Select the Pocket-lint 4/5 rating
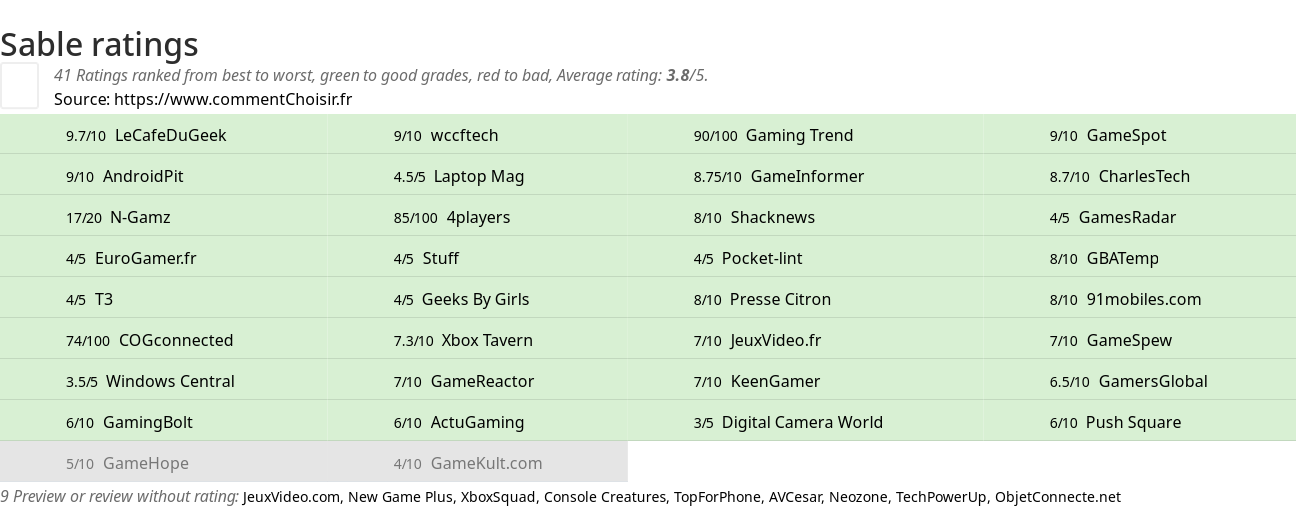This screenshot has width=1296, height=507. click(x=748, y=258)
